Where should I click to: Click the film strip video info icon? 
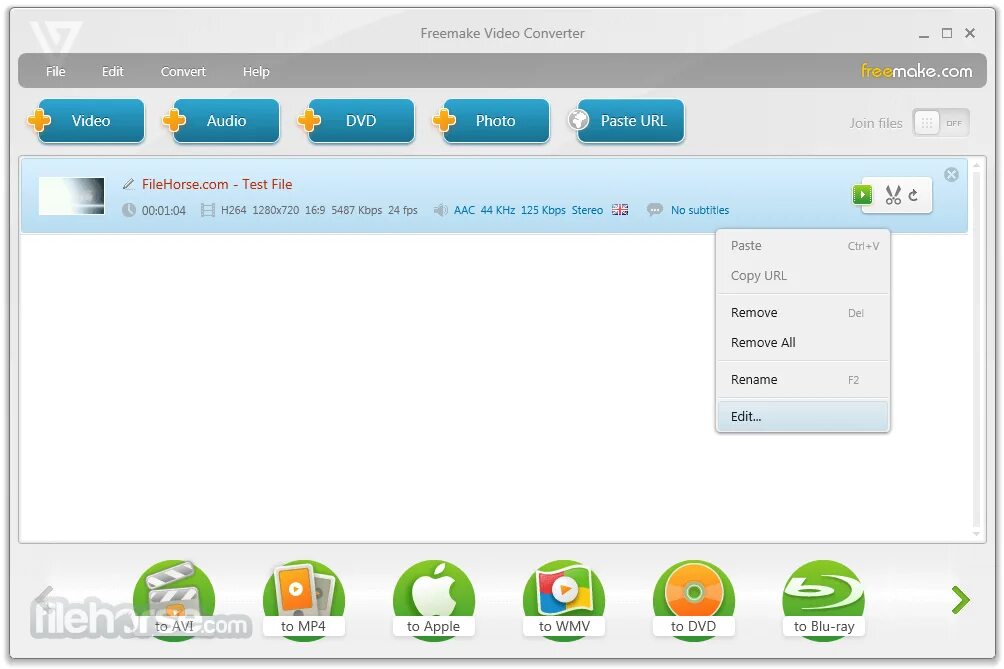pos(207,210)
